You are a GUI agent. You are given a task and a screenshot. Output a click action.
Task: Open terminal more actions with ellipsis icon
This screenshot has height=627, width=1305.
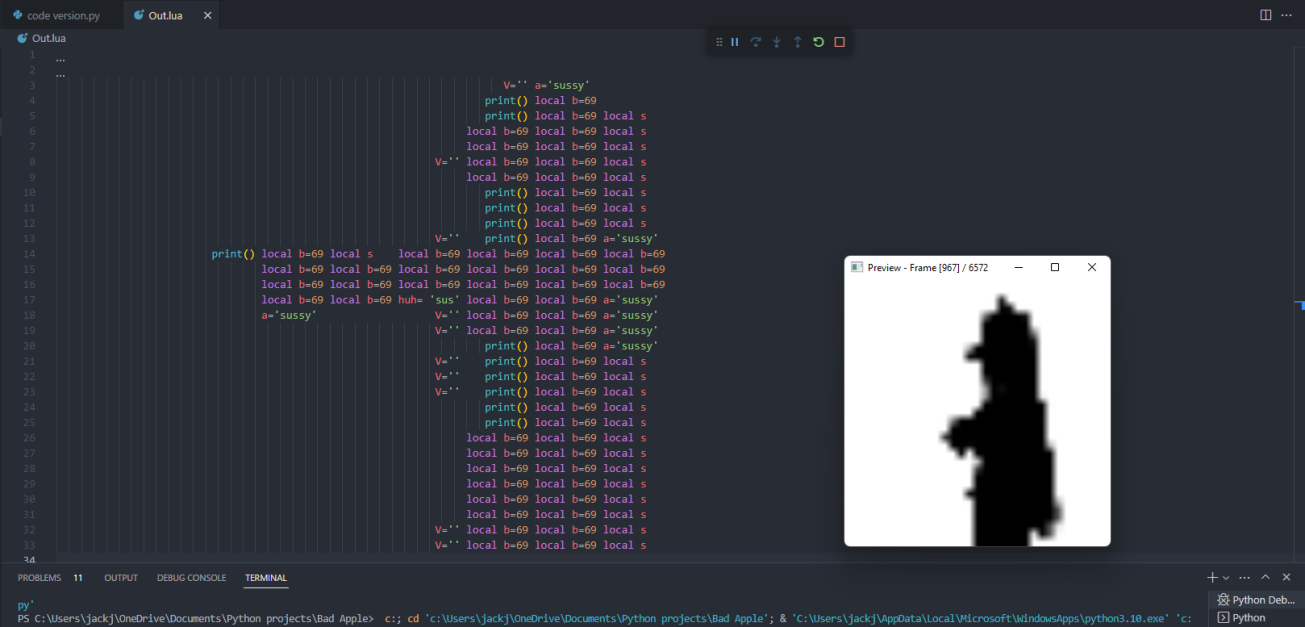(1245, 577)
